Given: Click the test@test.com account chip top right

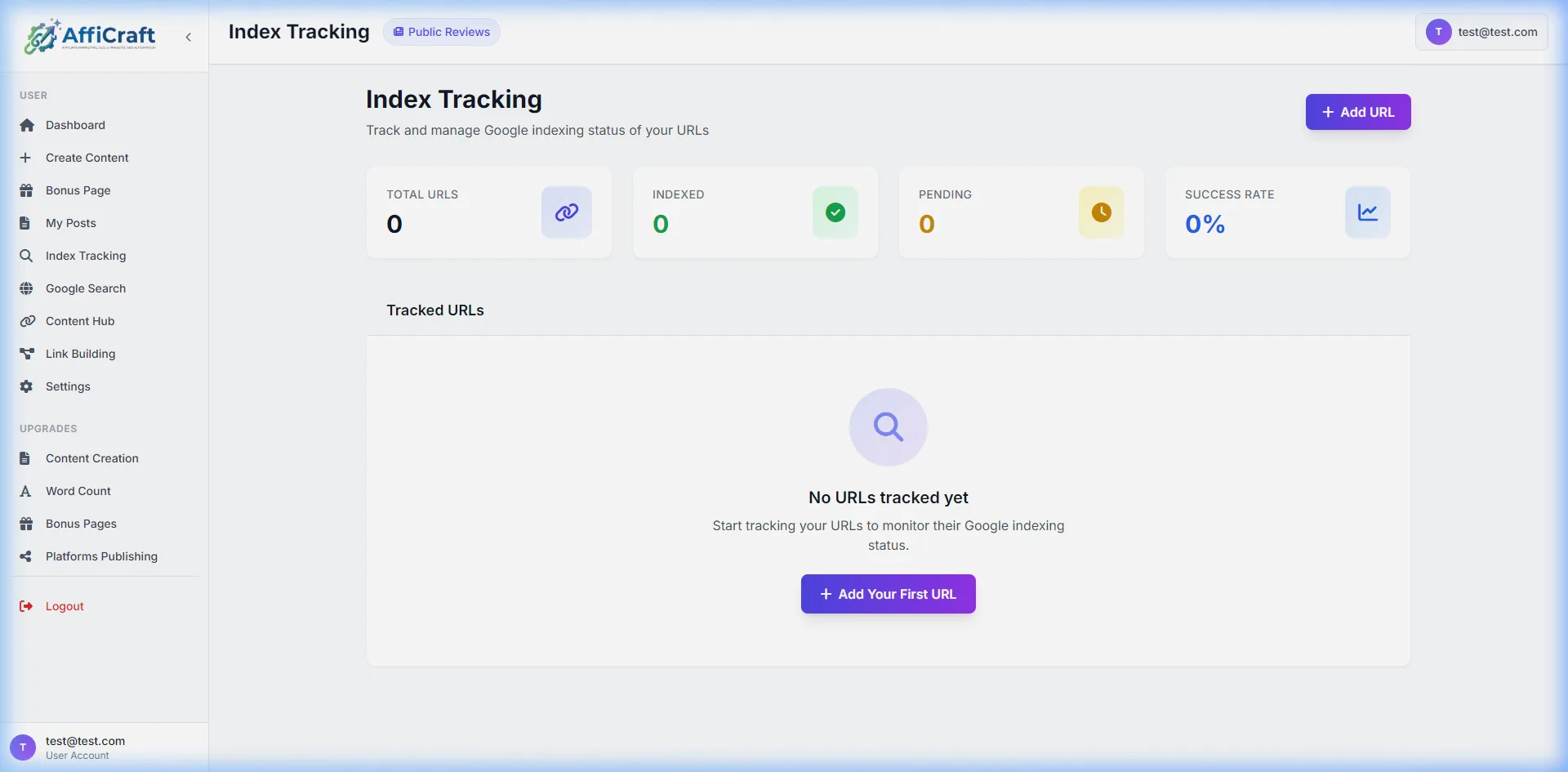Looking at the screenshot, I should click(x=1481, y=32).
